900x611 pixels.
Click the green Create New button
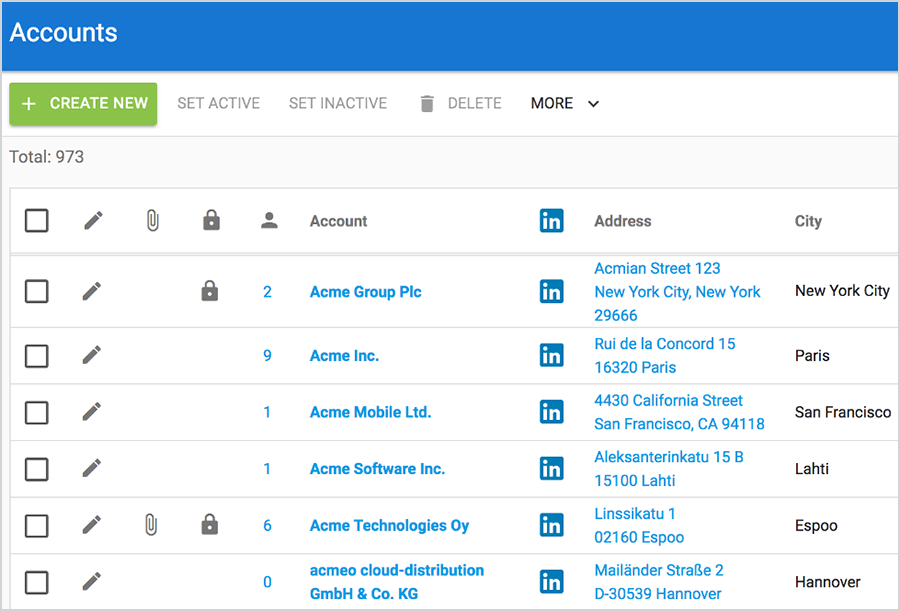tap(83, 103)
